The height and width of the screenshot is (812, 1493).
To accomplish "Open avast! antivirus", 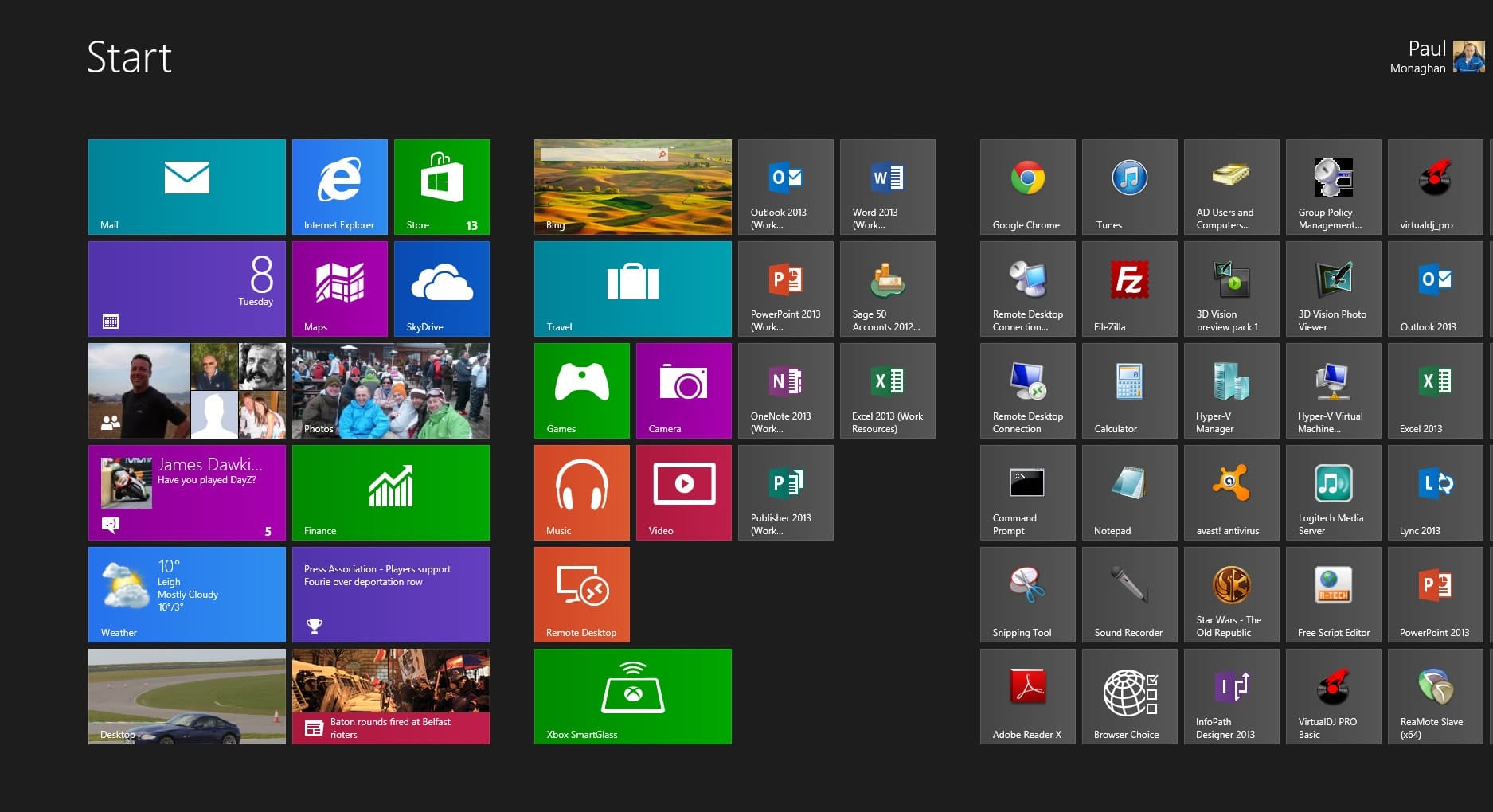I will pos(1232,493).
